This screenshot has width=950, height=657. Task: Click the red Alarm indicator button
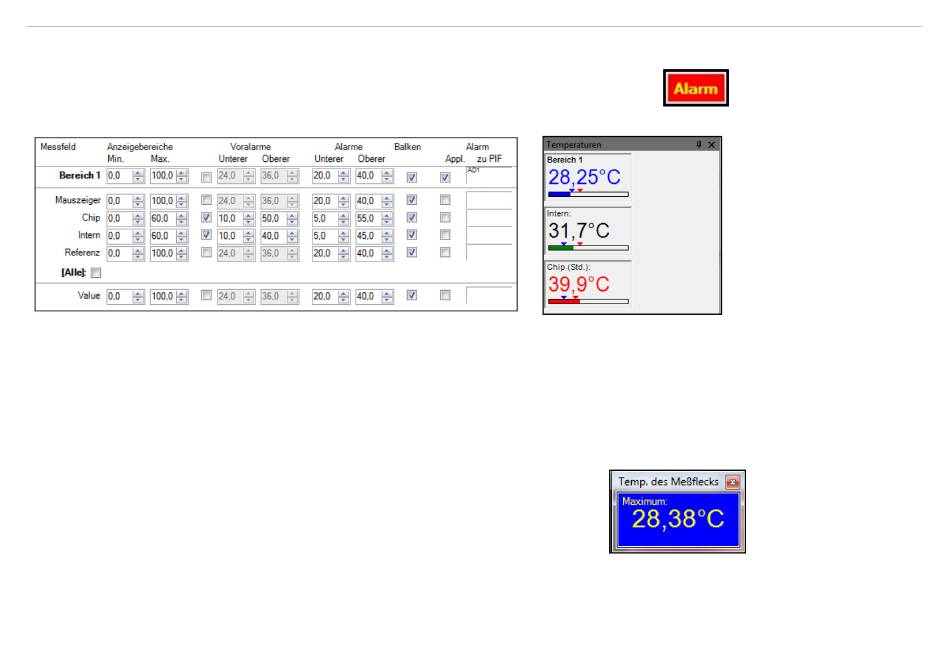click(696, 88)
